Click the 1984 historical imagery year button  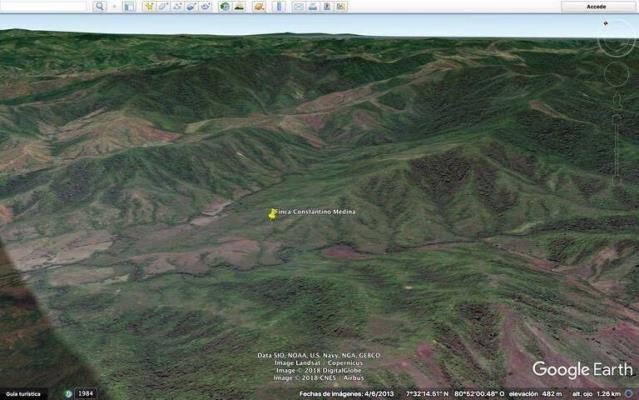pyautogui.click(x=85, y=394)
